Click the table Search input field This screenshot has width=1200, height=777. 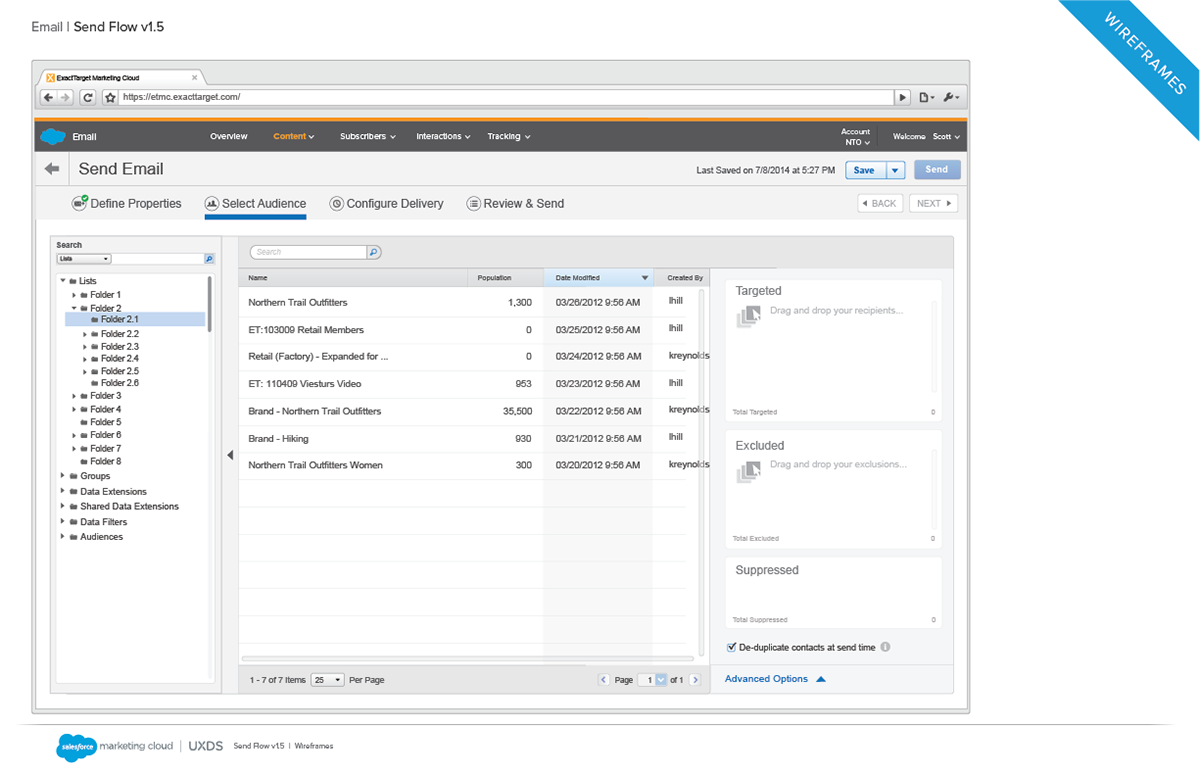tap(308, 253)
